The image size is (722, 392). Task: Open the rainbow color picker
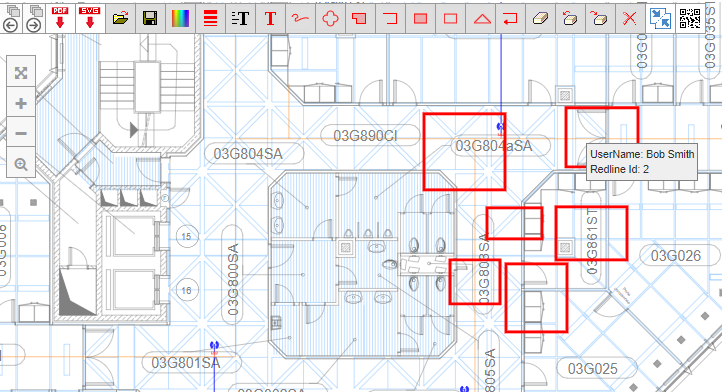point(180,18)
